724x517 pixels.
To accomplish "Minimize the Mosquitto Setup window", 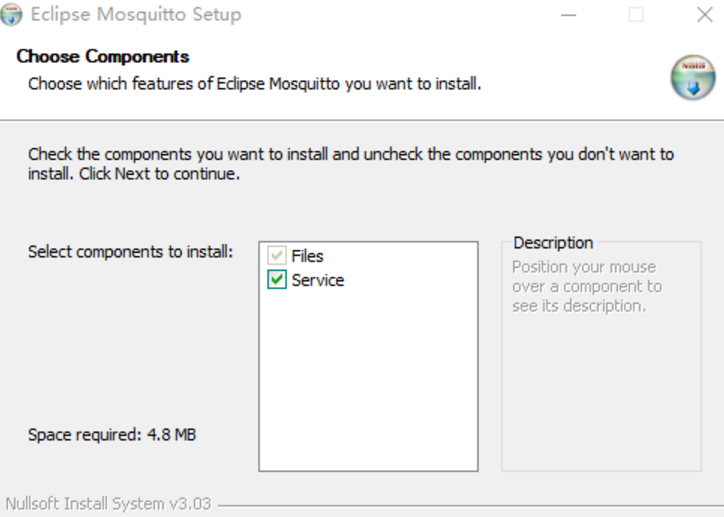I will point(568,15).
